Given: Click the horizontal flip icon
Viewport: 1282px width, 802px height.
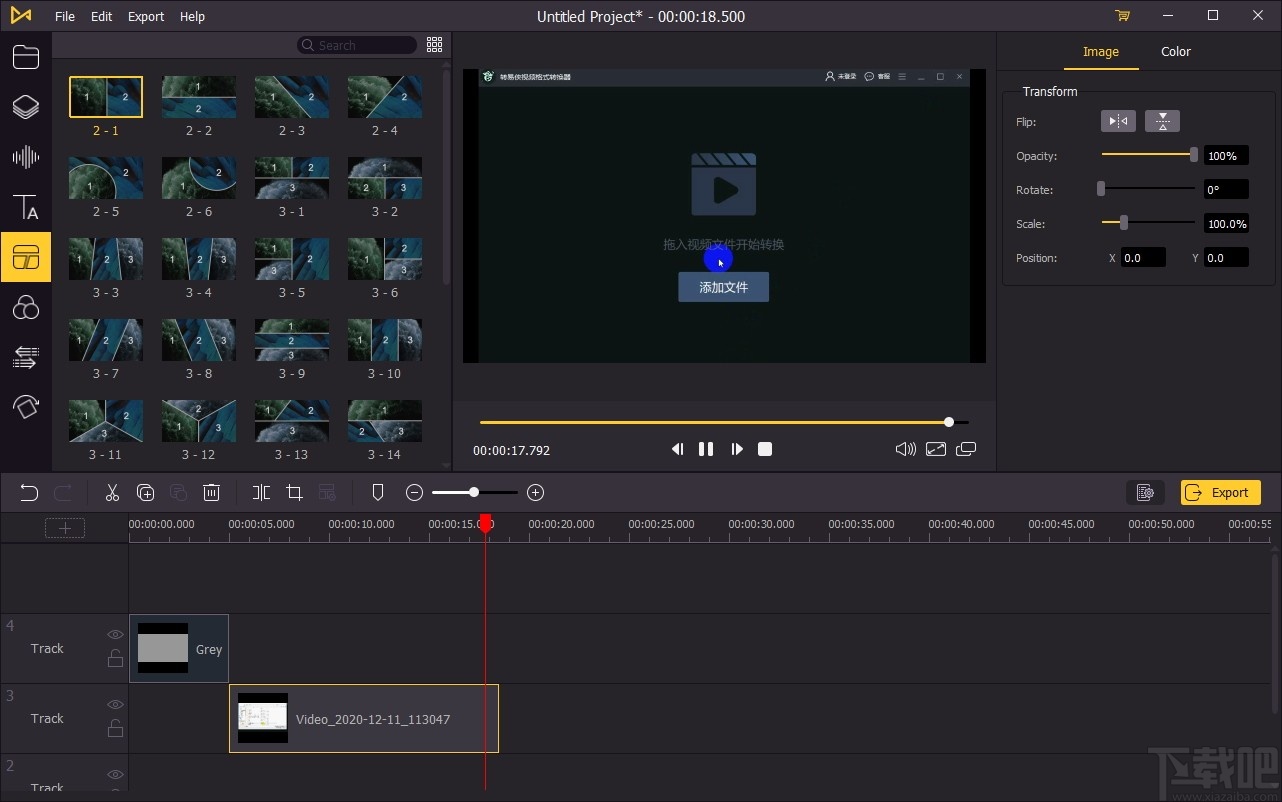Looking at the screenshot, I should [x=1118, y=121].
